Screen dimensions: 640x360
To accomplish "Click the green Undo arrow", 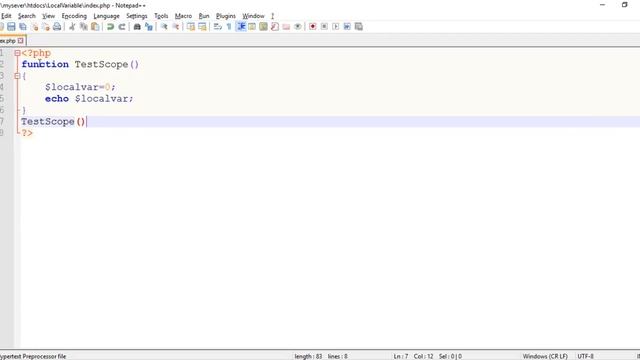I will [x=110, y=27].
